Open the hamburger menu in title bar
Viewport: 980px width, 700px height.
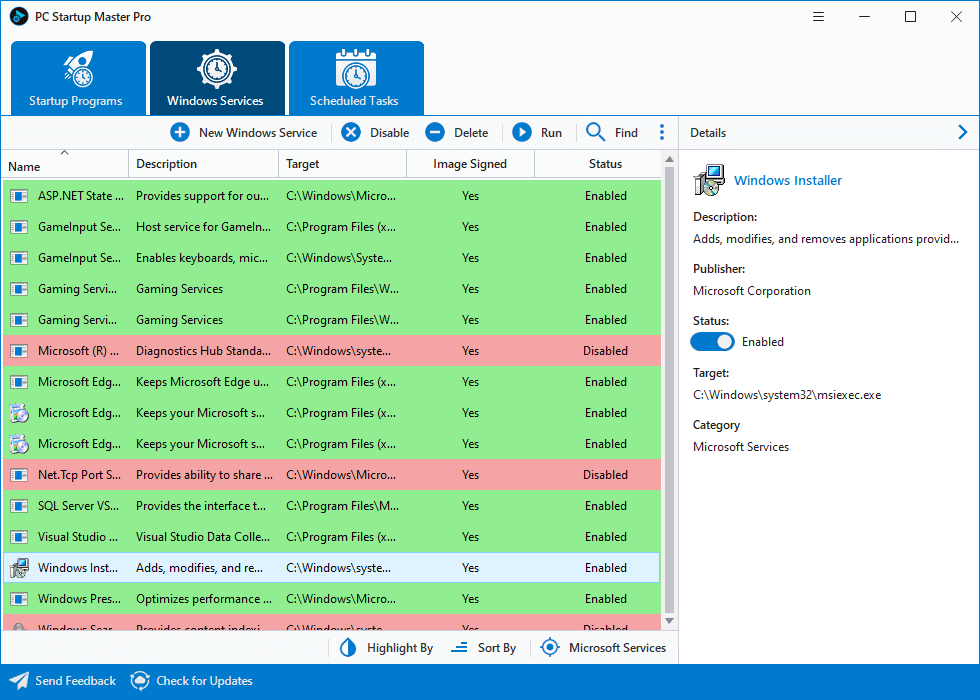click(x=818, y=17)
